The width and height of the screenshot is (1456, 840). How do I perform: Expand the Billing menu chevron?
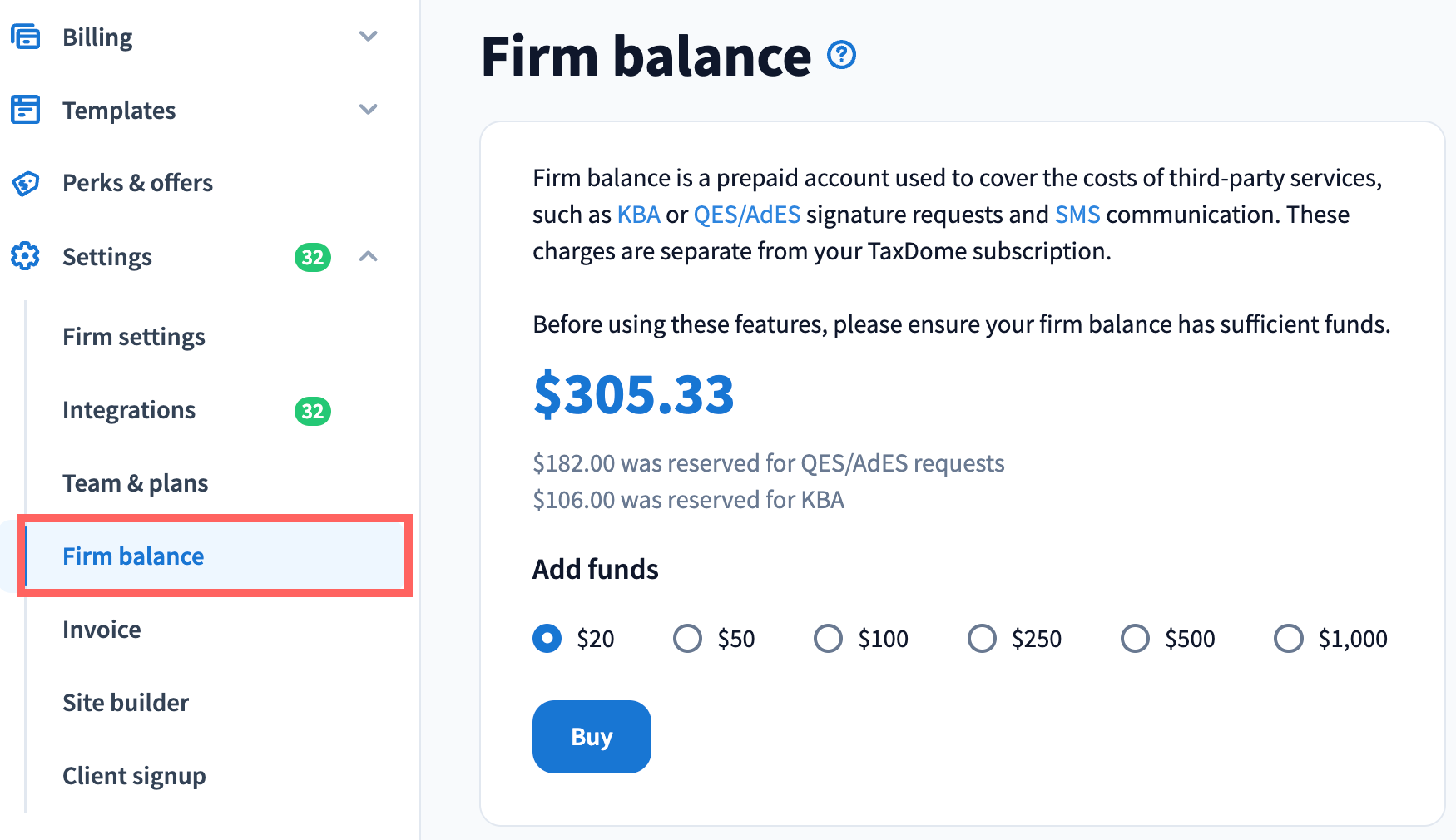(368, 37)
